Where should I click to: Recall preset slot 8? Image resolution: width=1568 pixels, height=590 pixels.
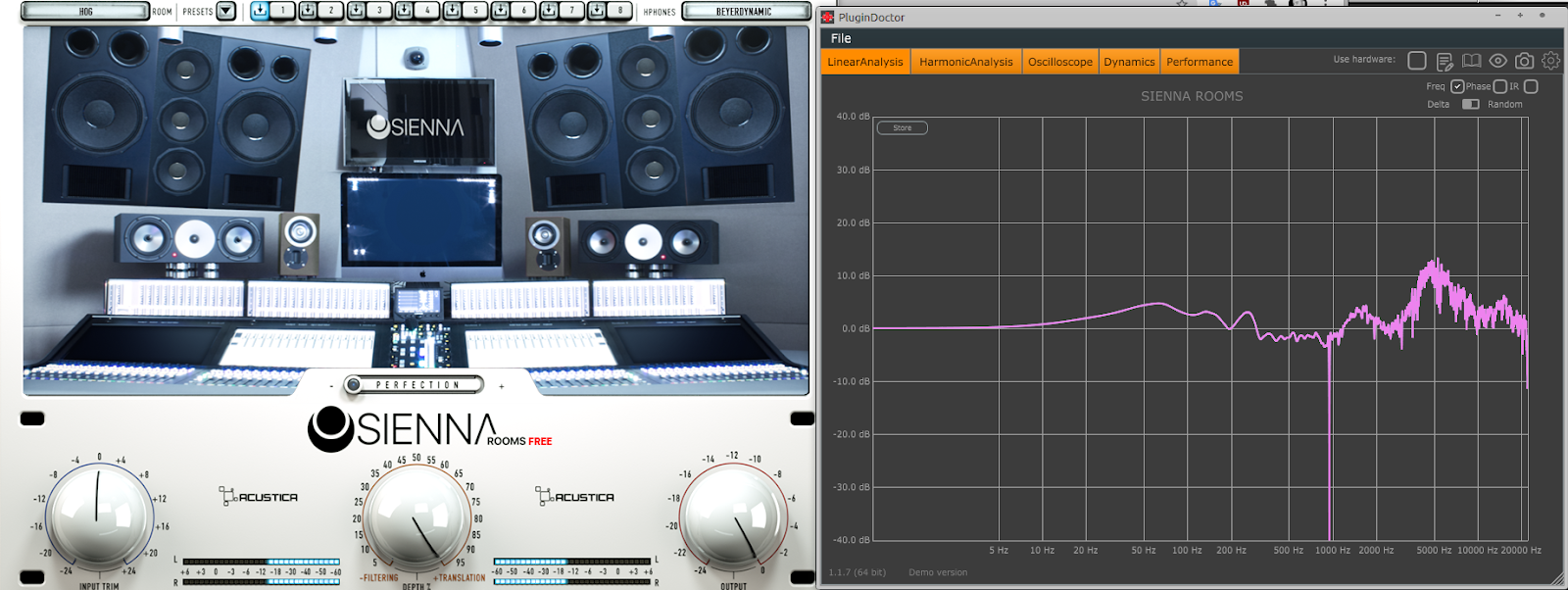click(x=619, y=11)
